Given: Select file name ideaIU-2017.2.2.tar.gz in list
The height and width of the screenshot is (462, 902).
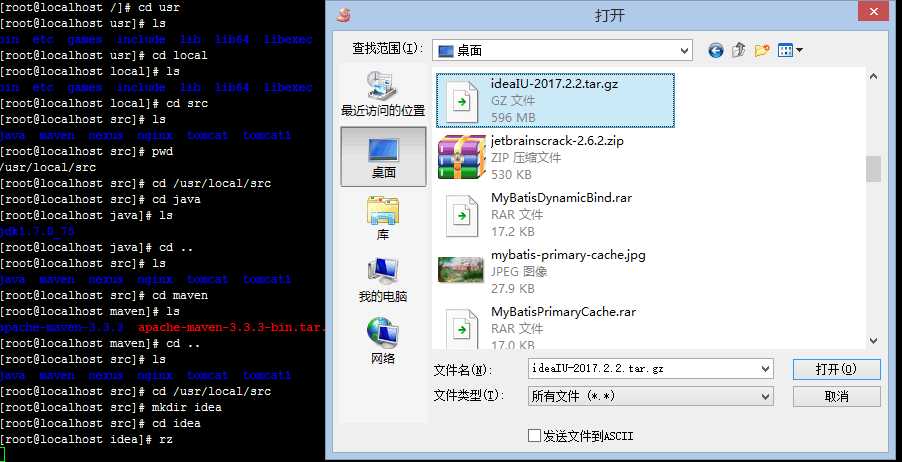Looking at the screenshot, I should click(555, 83).
